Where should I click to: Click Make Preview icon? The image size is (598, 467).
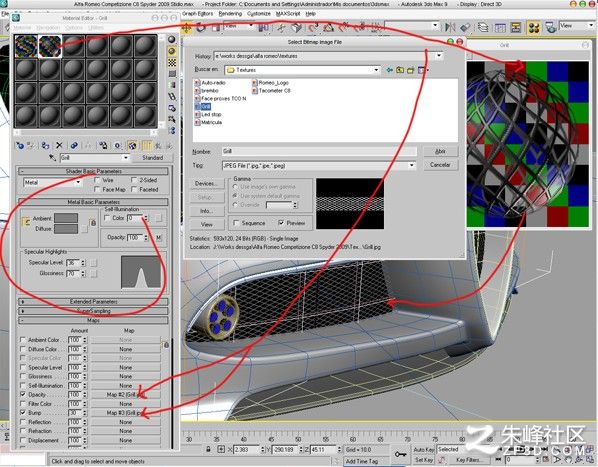(x=172, y=96)
